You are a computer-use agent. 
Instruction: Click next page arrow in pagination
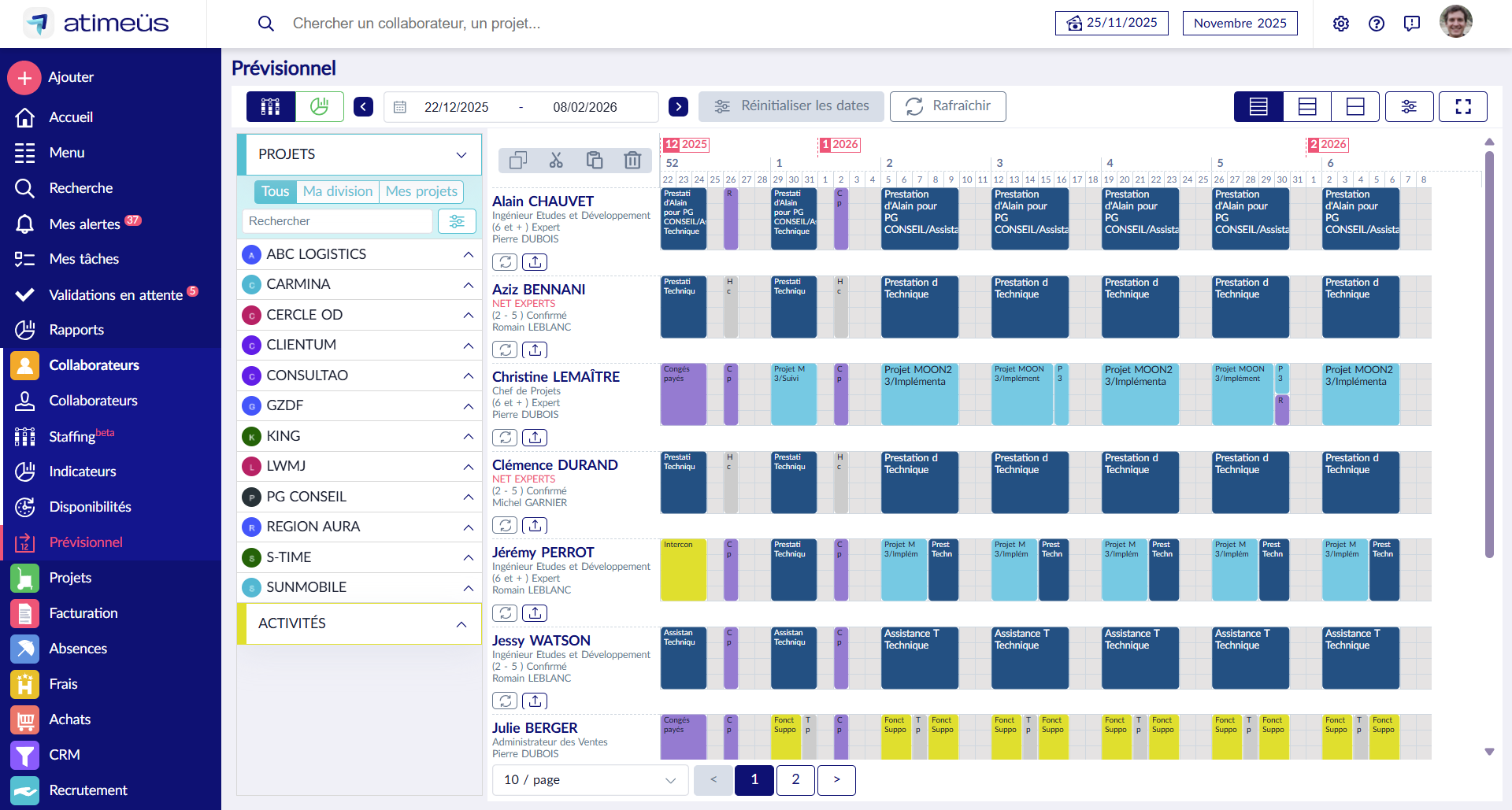click(836, 780)
